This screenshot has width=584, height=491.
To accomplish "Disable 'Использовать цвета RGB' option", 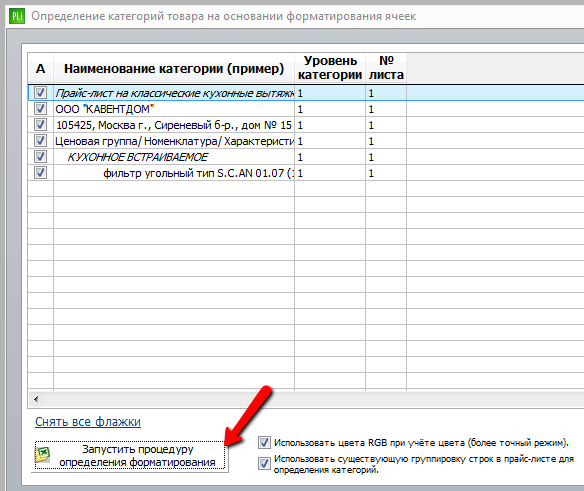I will coord(264,443).
